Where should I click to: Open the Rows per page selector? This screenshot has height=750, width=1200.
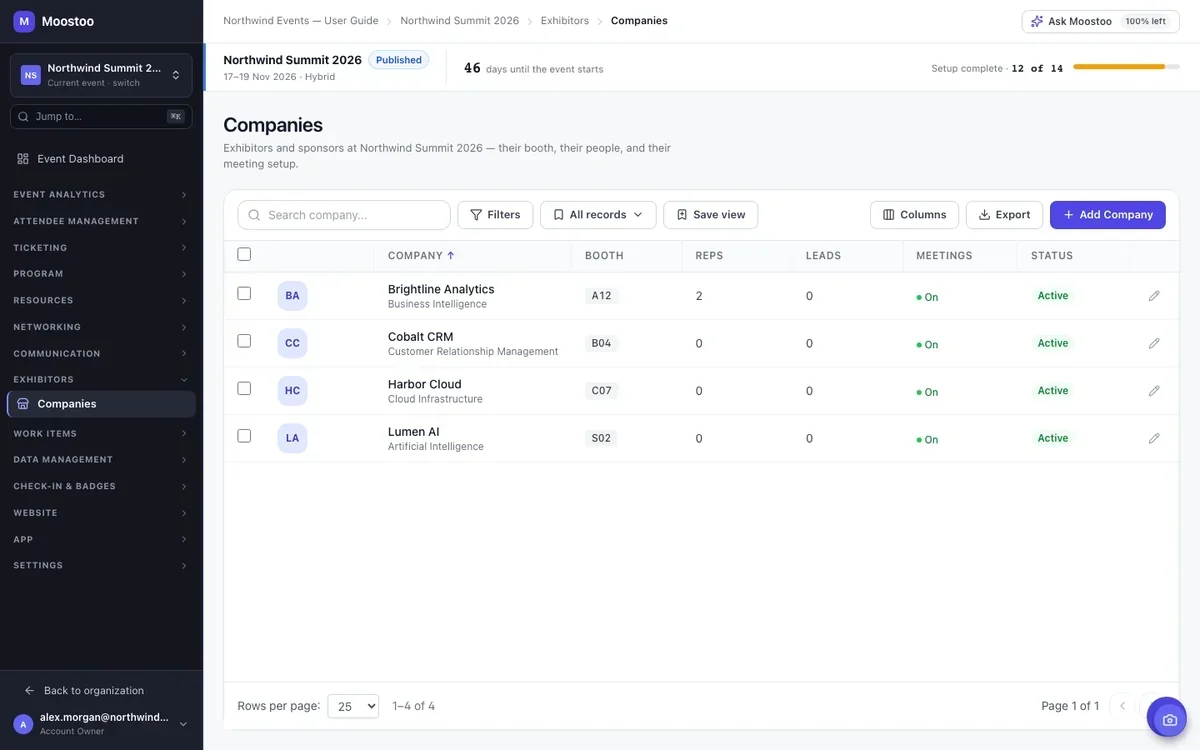point(353,706)
